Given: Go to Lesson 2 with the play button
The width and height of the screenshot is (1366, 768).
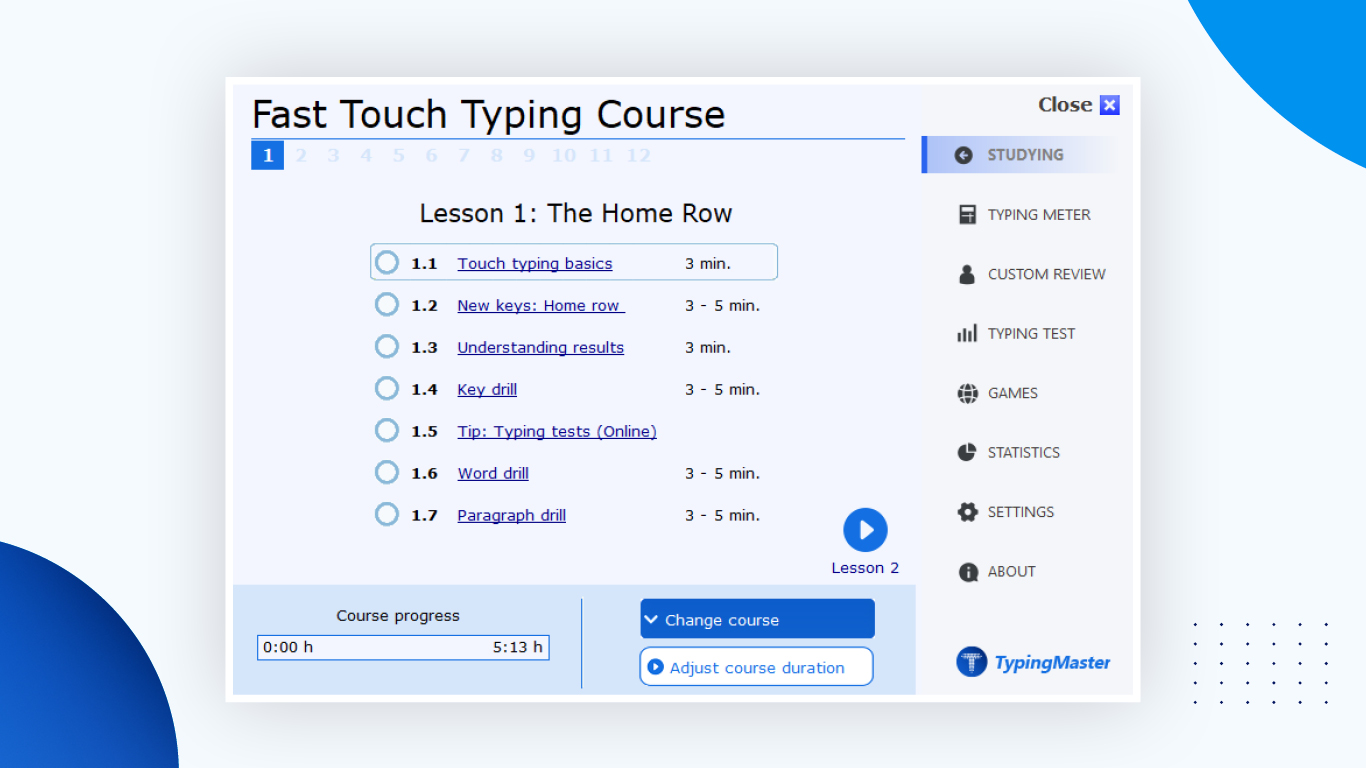Looking at the screenshot, I should tap(865, 530).
